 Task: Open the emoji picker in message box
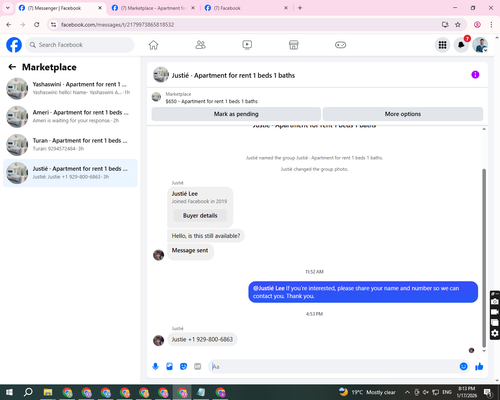point(463,367)
